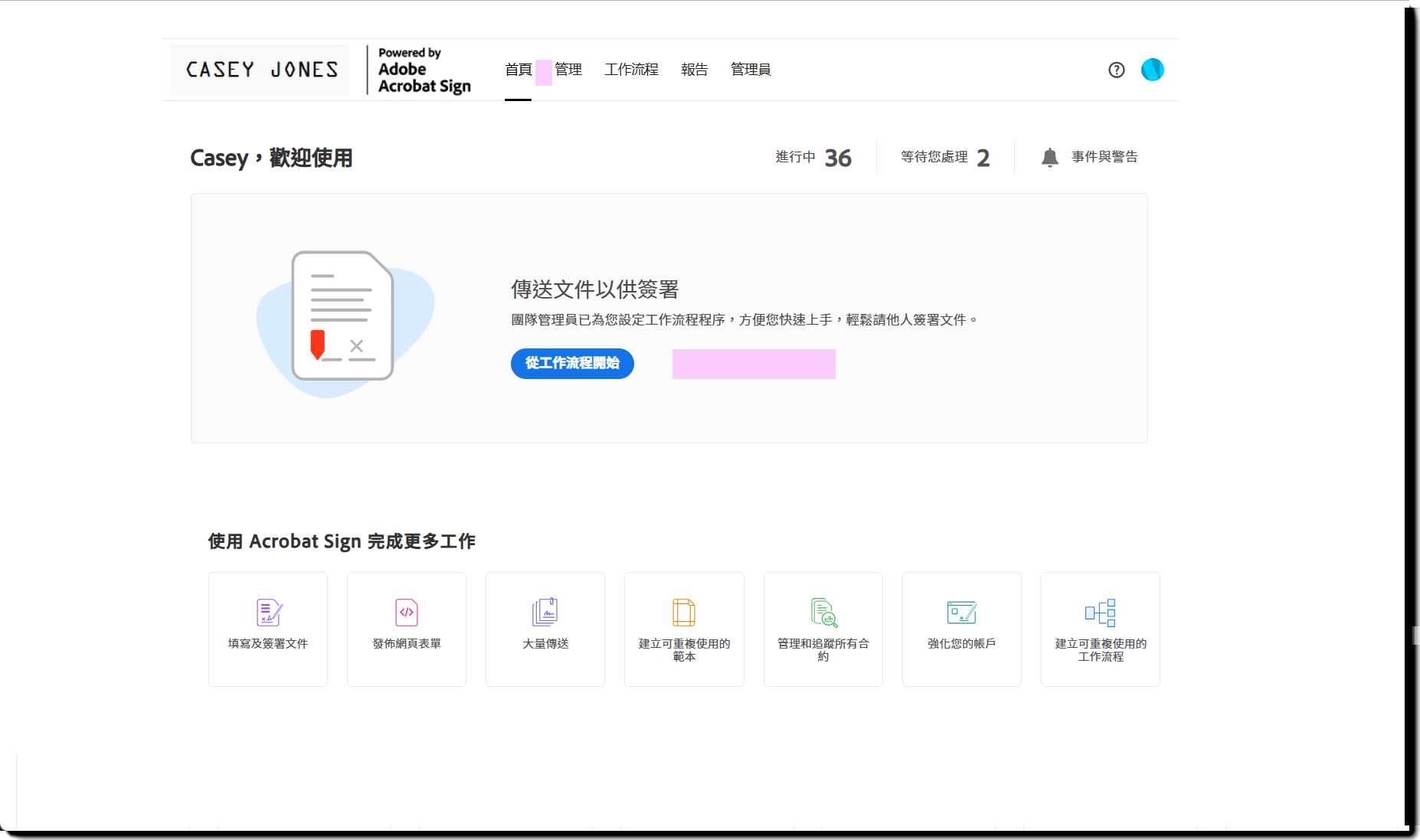
Task: Open the 事件與警告 link text
Action: [1104, 157]
